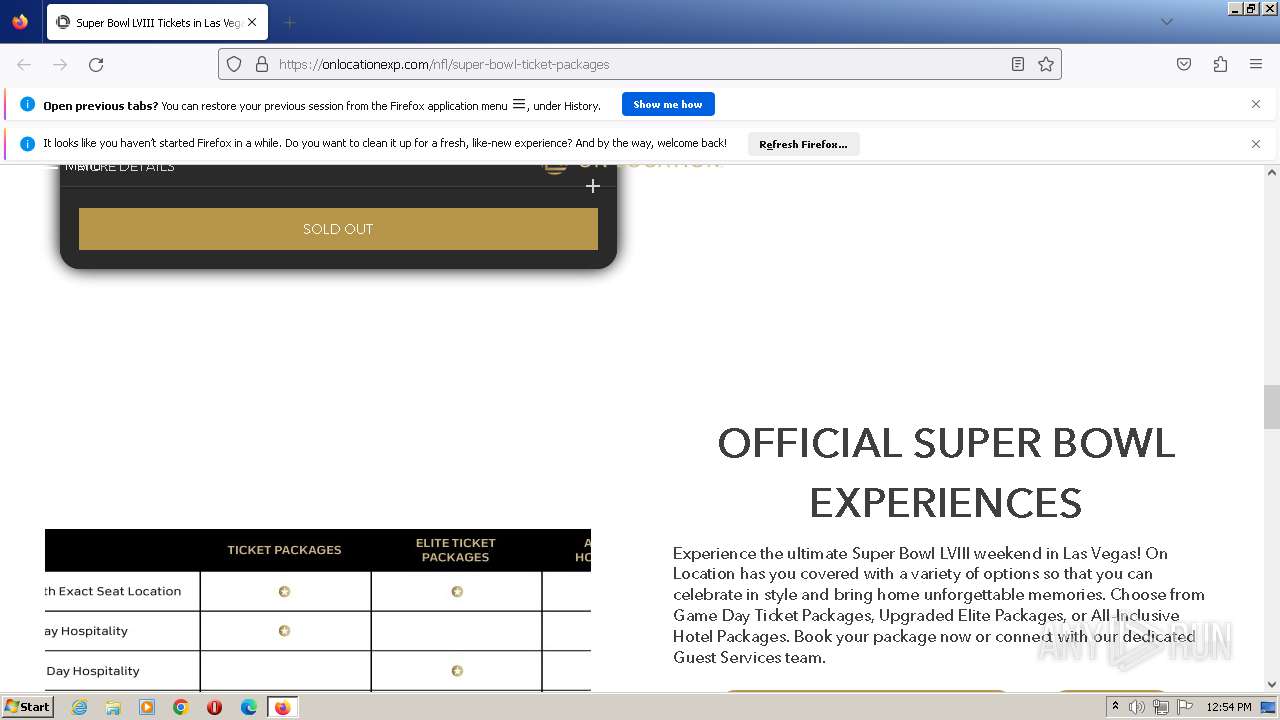Click star in Ticket Packages Exact Seat row
1280x720 pixels.
(284, 592)
